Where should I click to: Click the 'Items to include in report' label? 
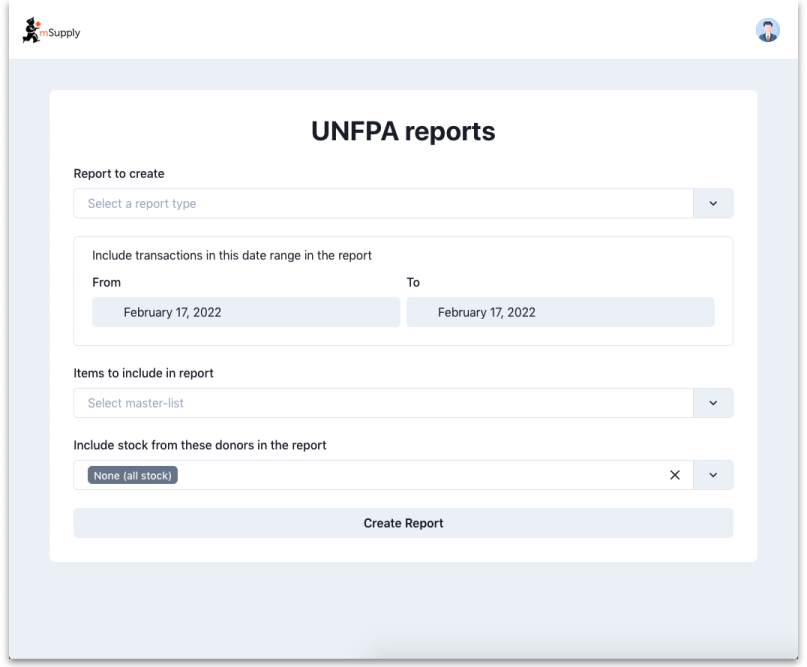click(x=143, y=373)
